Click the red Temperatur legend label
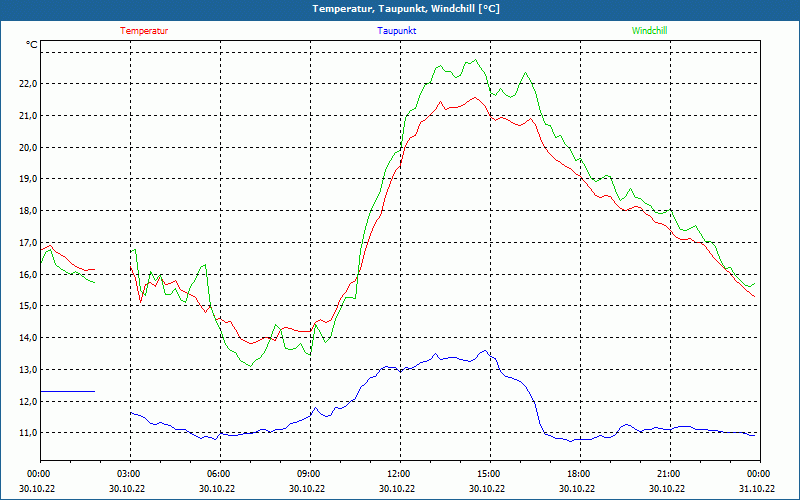Screen dimensions: 800x500 pos(144,31)
